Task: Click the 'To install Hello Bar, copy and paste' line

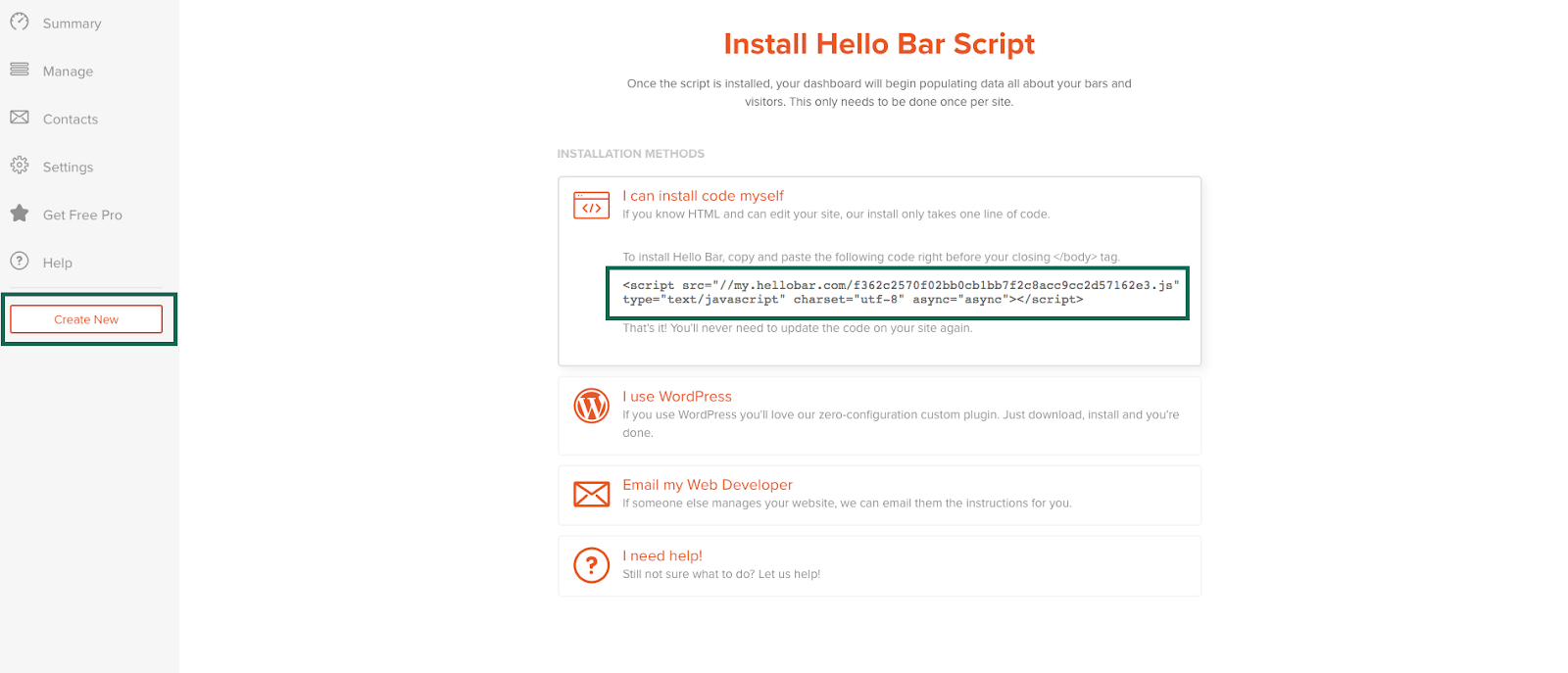Action: [x=871, y=258]
